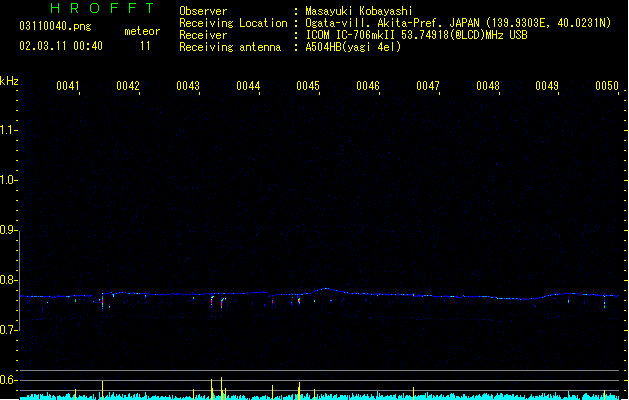Image resolution: width=629 pixels, height=400 pixels.
Task: Select the 0045 time marker
Action: click(x=308, y=86)
